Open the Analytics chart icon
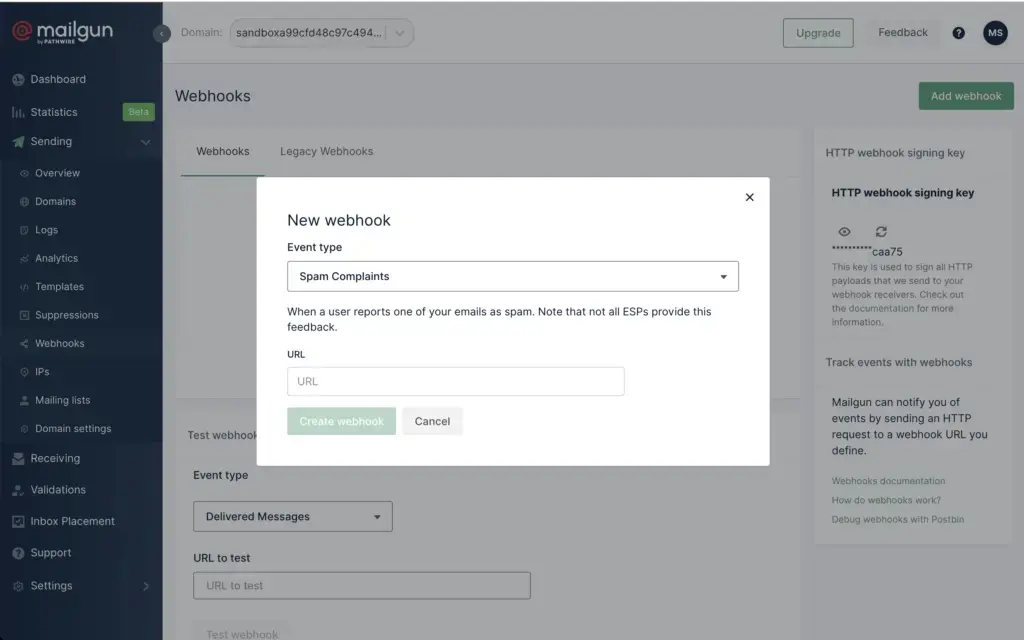 [24, 259]
